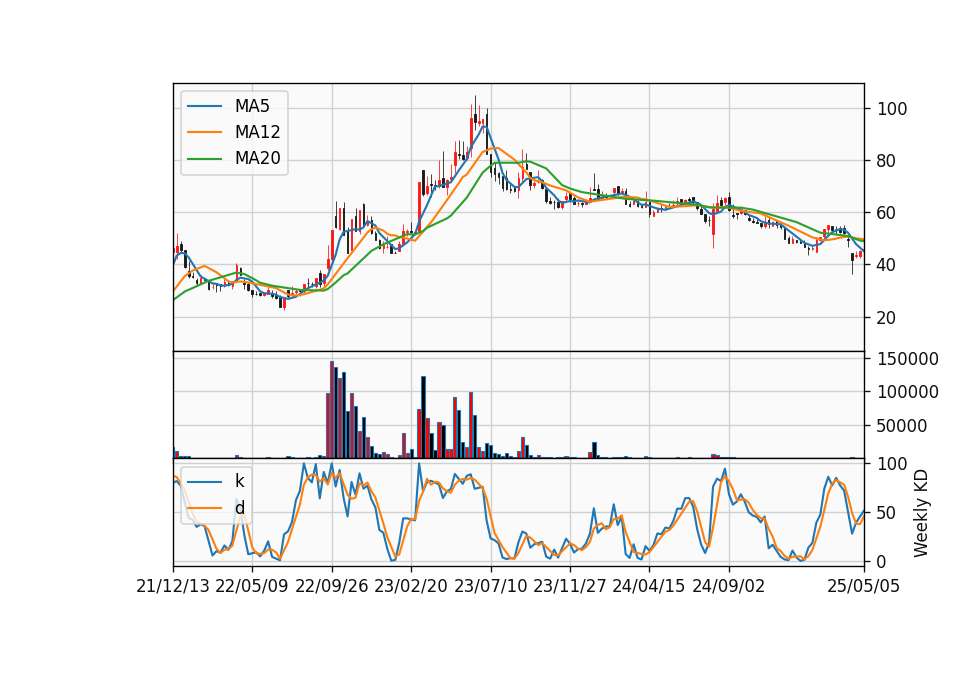The image size is (960, 690).
Task: Click the tall volume bar near 23/02/20
Action: (423, 418)
